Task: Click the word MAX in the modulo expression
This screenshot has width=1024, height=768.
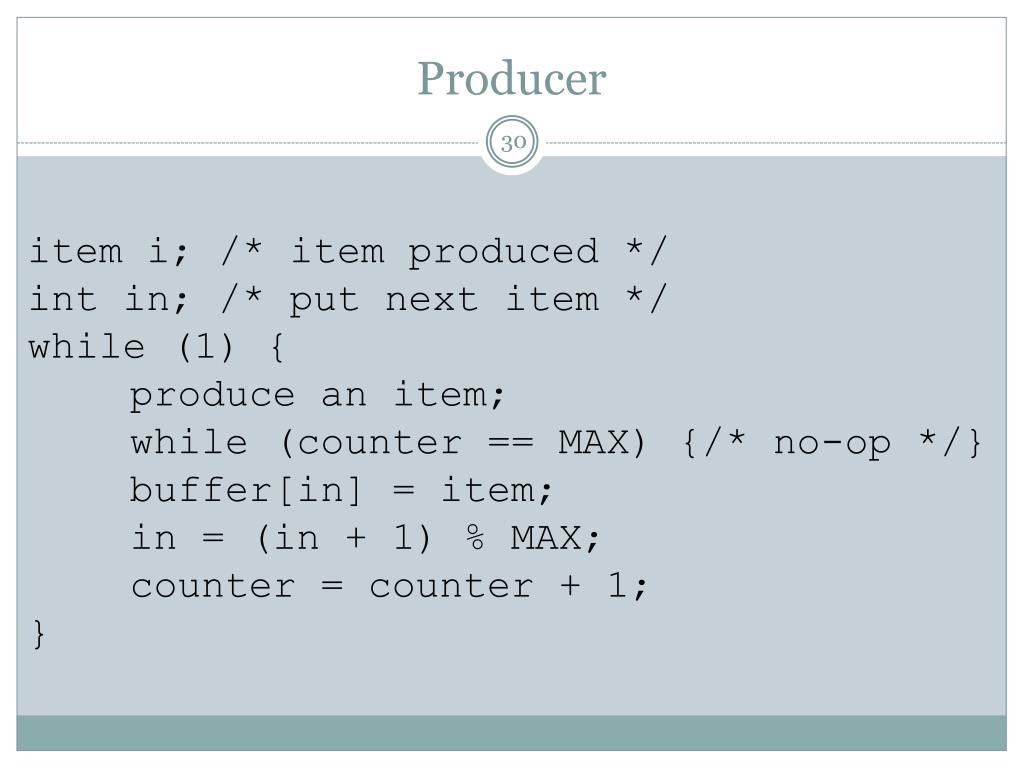Action: tap(546, 538)
